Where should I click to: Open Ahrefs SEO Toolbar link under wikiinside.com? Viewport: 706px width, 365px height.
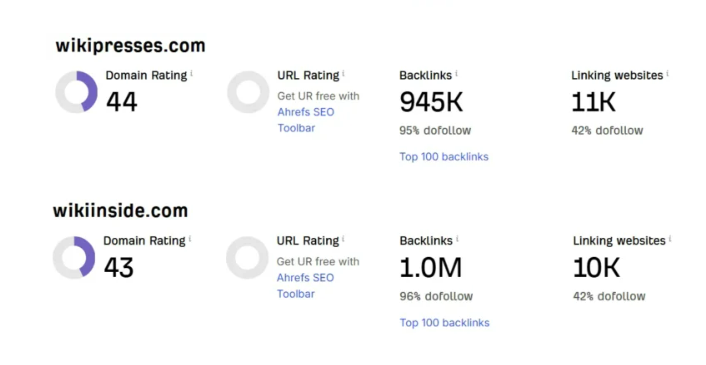(305, 285)
